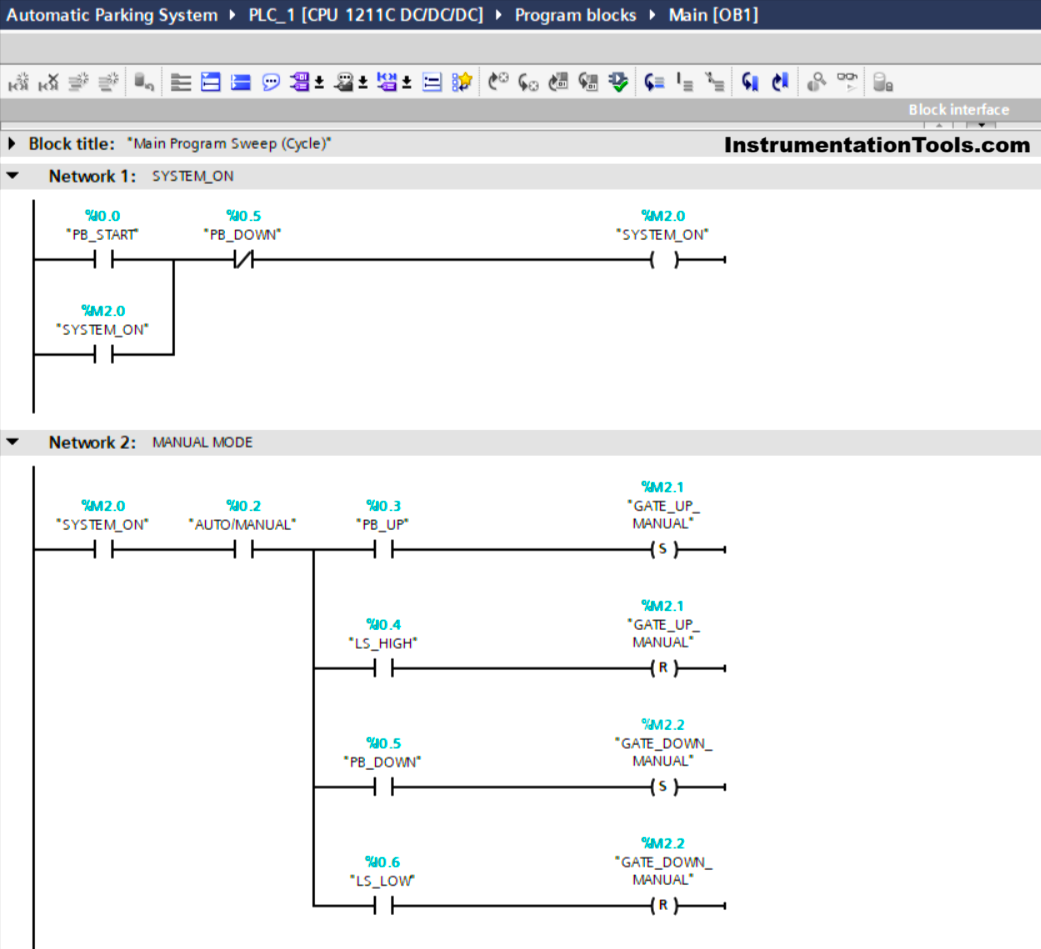Screen dimensions: 1041x949
Task: Select SYSTEM_ON contact in Network 2
Action: pyautogui.click(x=104, y=550)
